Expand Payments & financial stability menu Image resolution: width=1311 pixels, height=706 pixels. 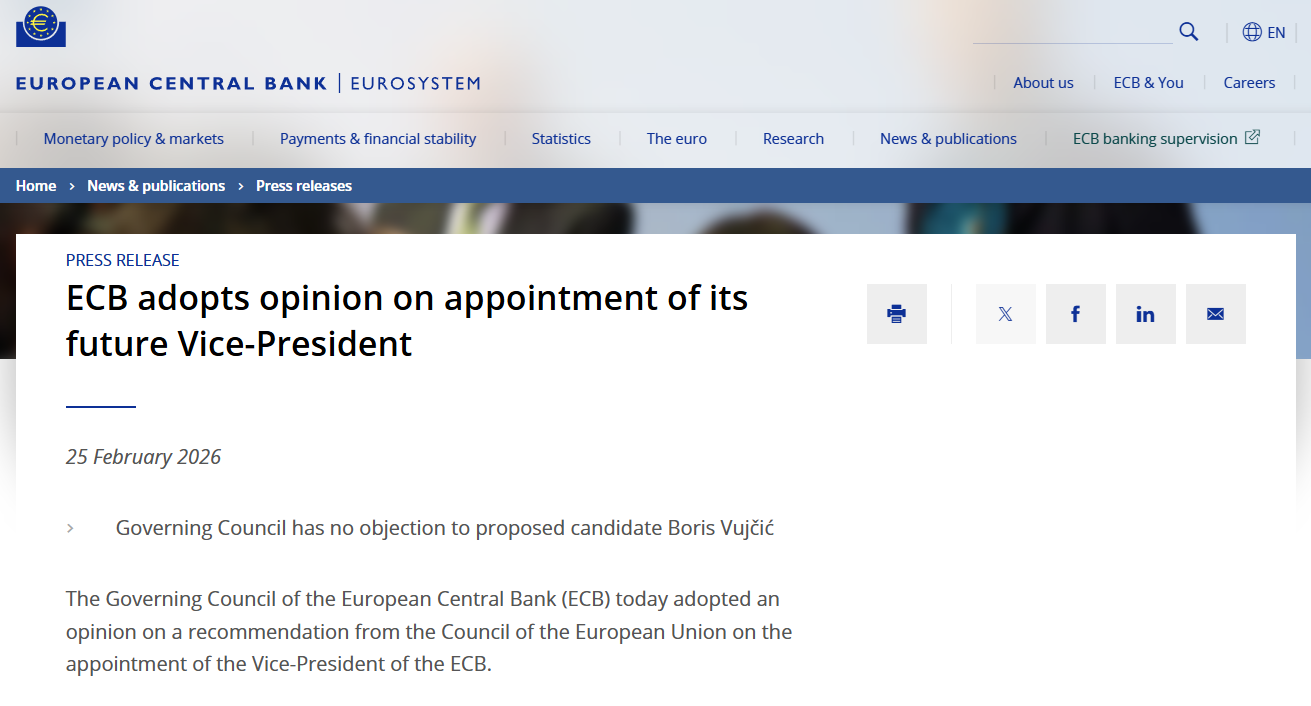tap(378, 139)
